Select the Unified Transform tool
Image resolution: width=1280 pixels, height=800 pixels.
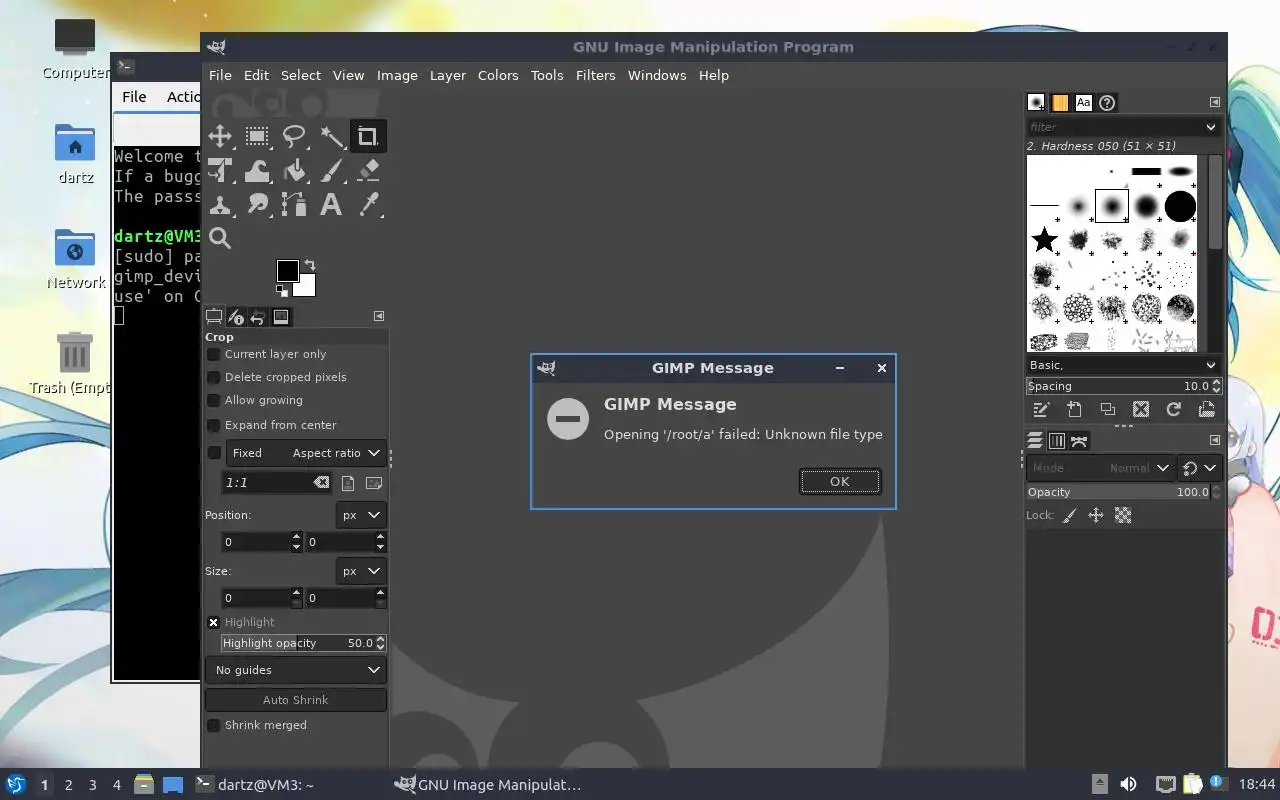point(220,171)
